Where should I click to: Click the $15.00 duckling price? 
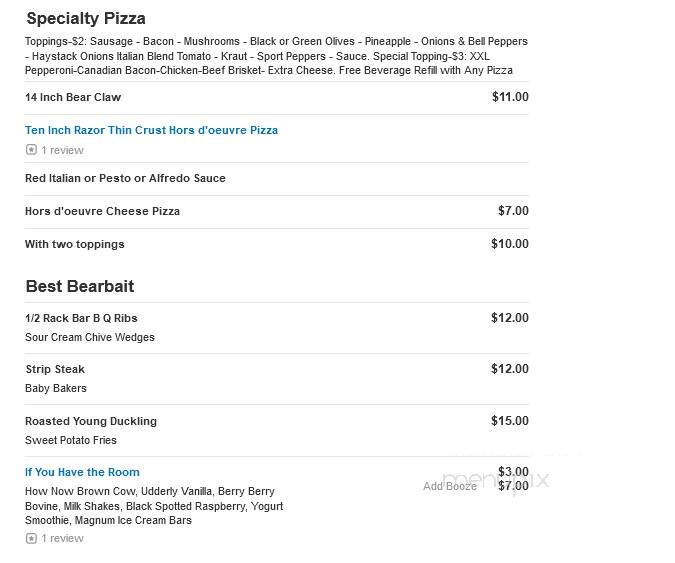tap(510, 421)
